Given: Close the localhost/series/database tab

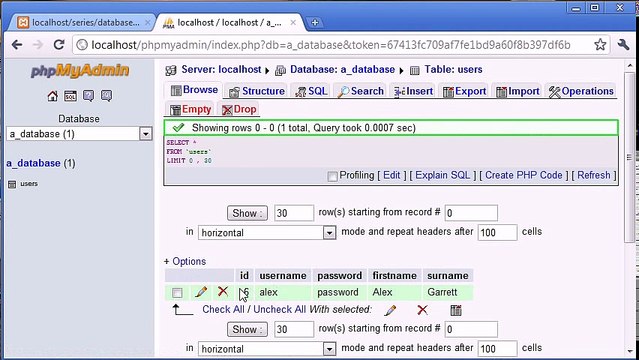Looking at the screenshot, I should click(x=147, y=23).
